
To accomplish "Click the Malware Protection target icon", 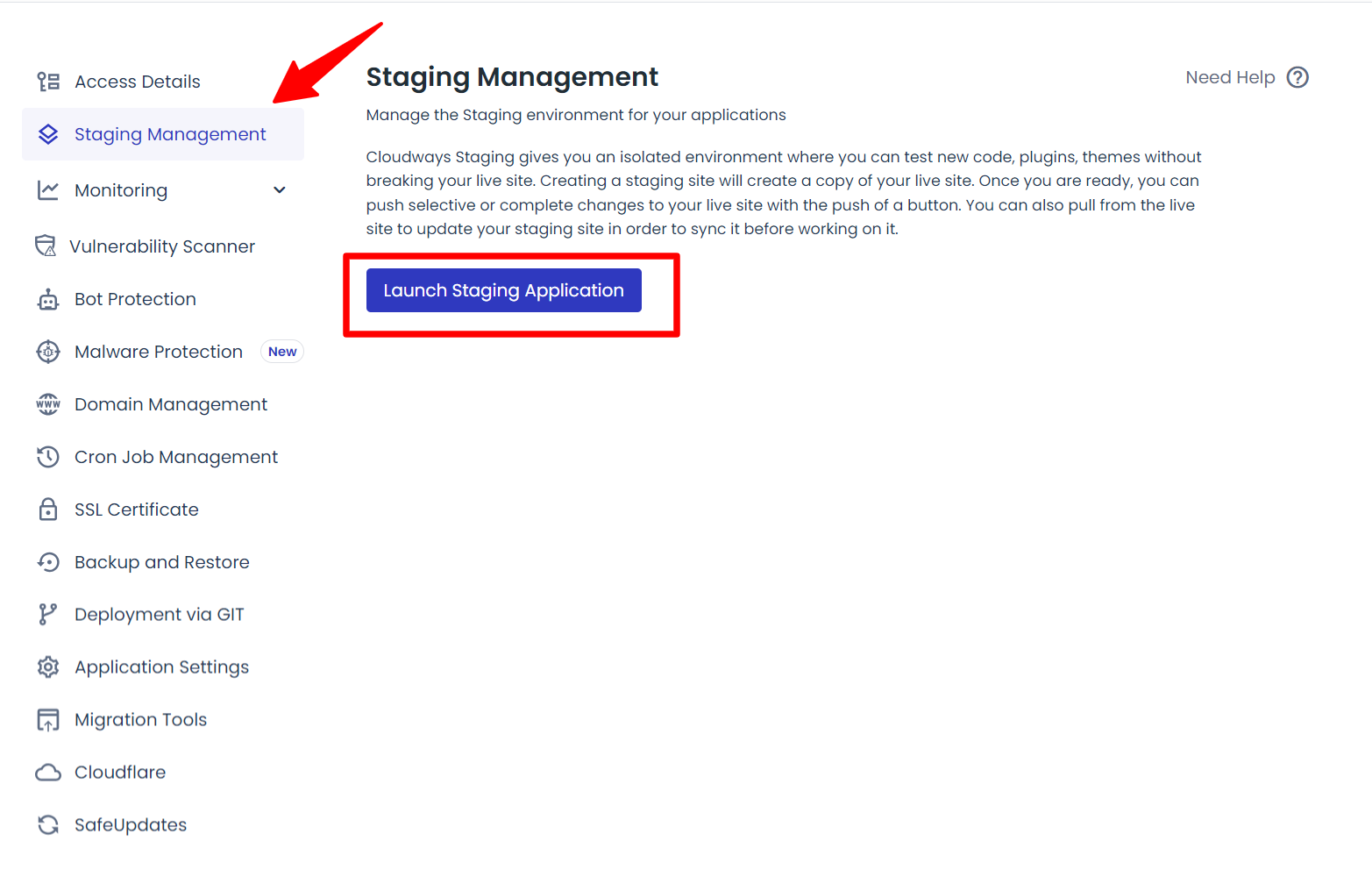I will pyautogui.click(x=48, y=352).
